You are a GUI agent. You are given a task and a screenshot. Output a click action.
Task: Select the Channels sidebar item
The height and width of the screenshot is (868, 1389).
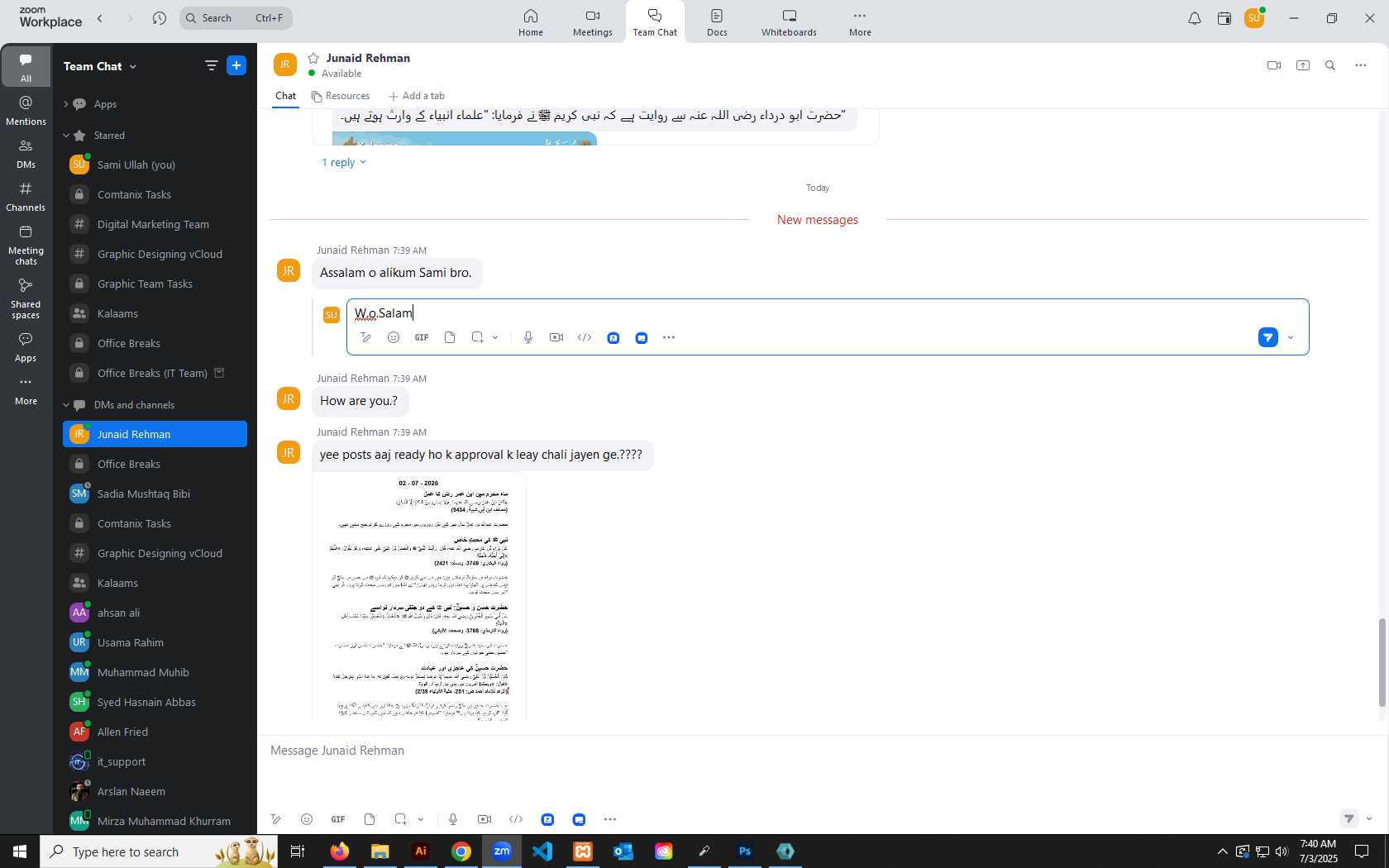coord(26,197)
